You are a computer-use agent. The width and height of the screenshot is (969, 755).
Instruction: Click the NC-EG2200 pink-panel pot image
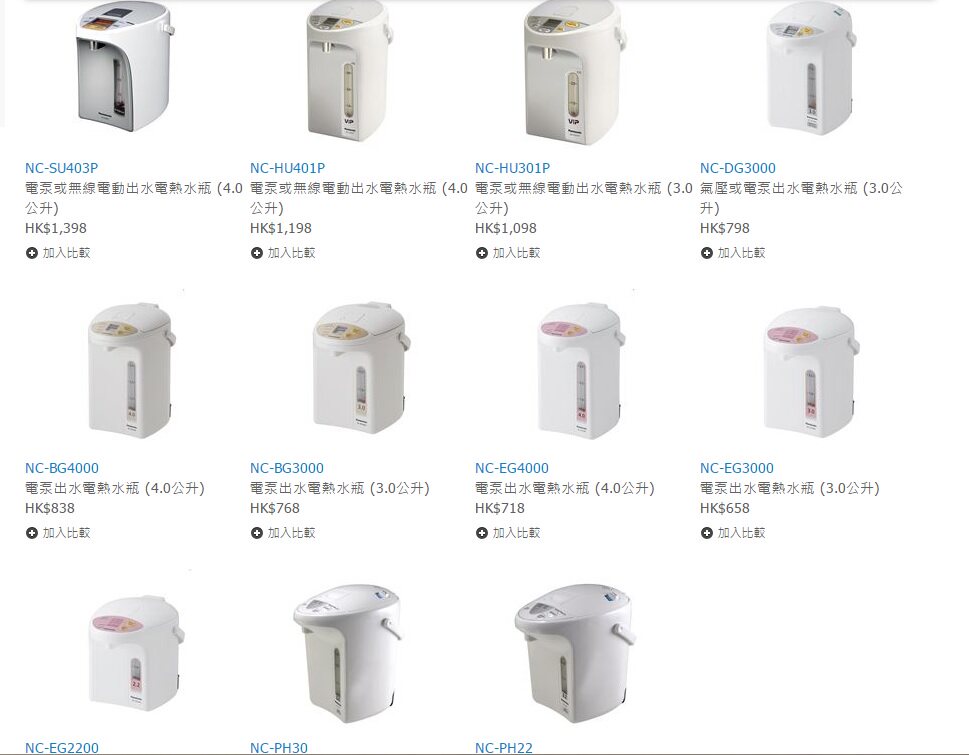click(x=137, y=653)
